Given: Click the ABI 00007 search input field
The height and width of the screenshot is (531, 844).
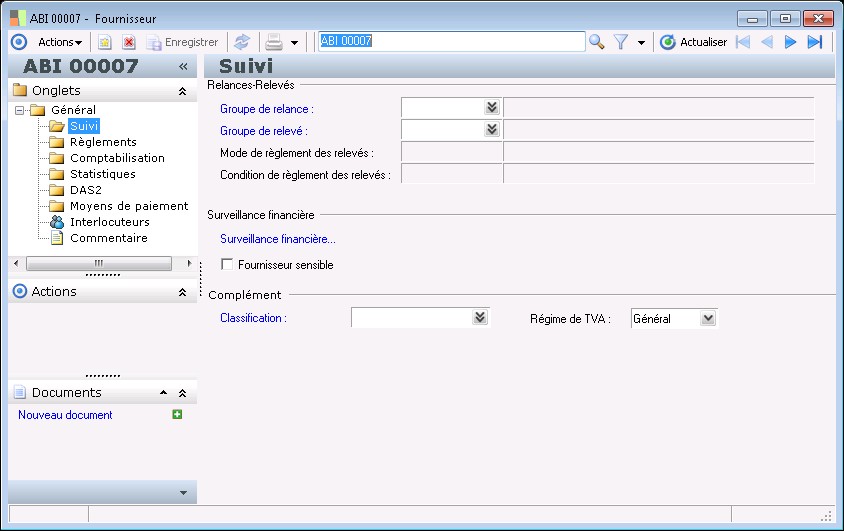Looking at the screenshot, I should pyautogui.click(x=450, y=42).
